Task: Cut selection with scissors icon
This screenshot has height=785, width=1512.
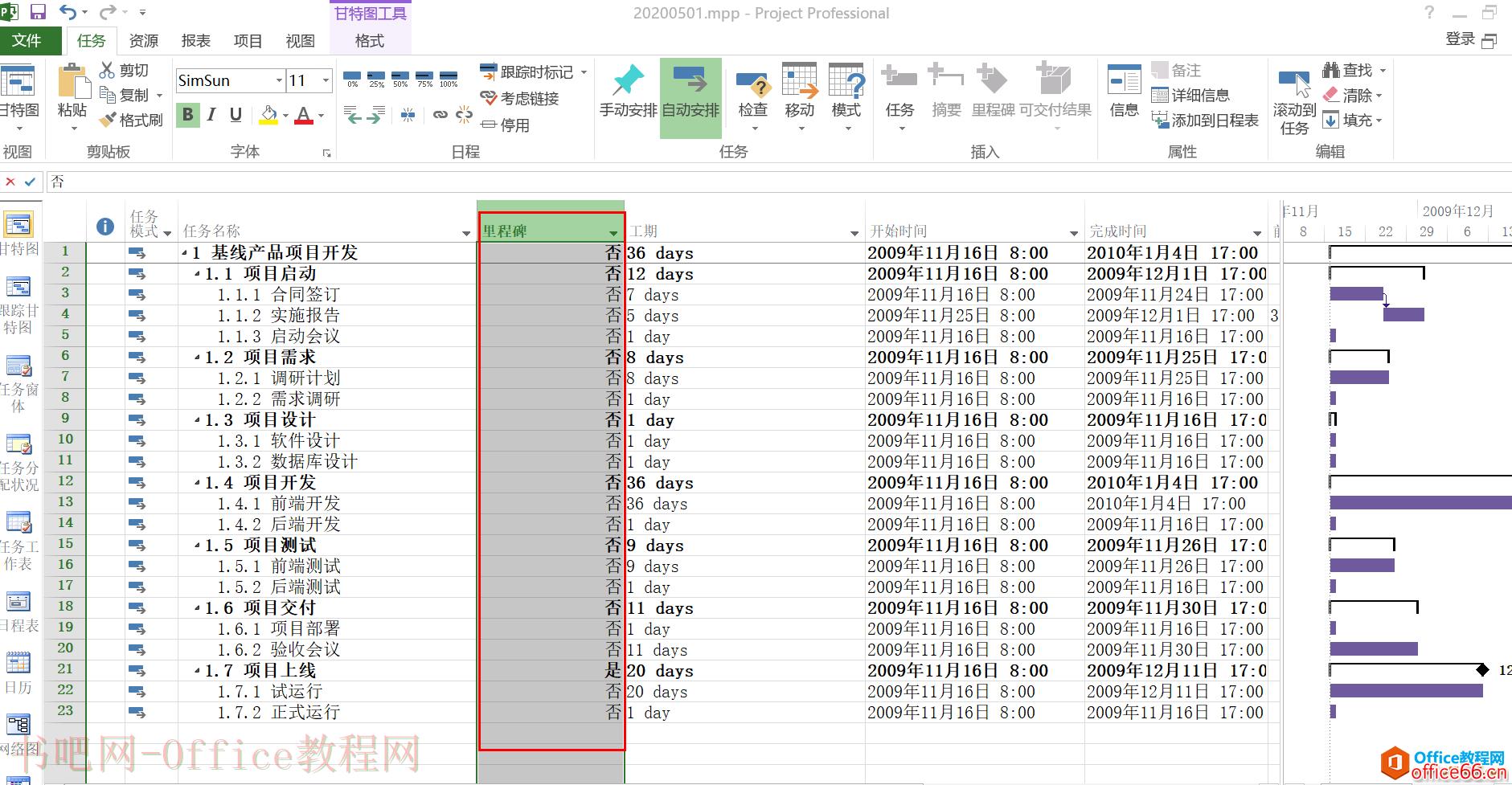Action: 125,71
